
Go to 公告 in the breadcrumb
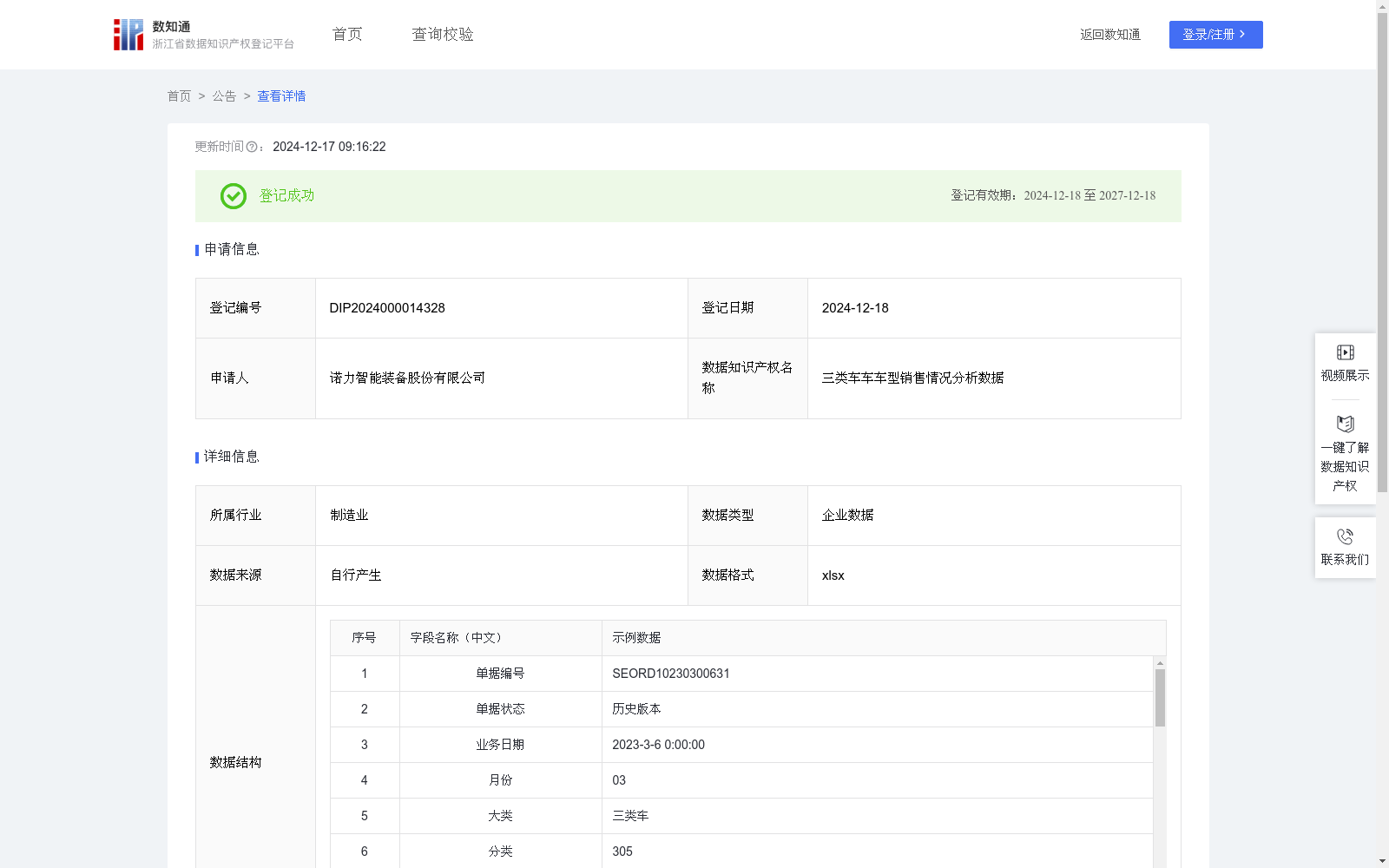pyautogui.click(x=224, y=96)
